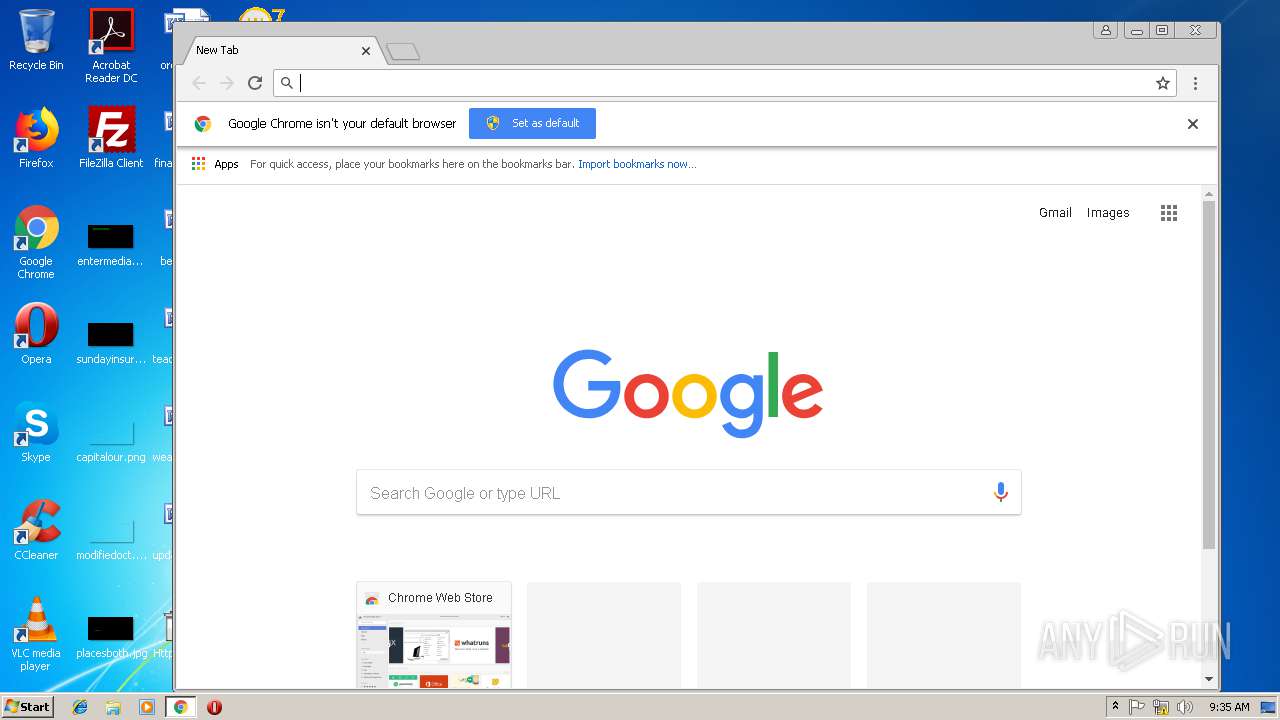The image size is (1280, 720).
Task: Open a new tab with the new-tab button
Action: tap(402, 52)
